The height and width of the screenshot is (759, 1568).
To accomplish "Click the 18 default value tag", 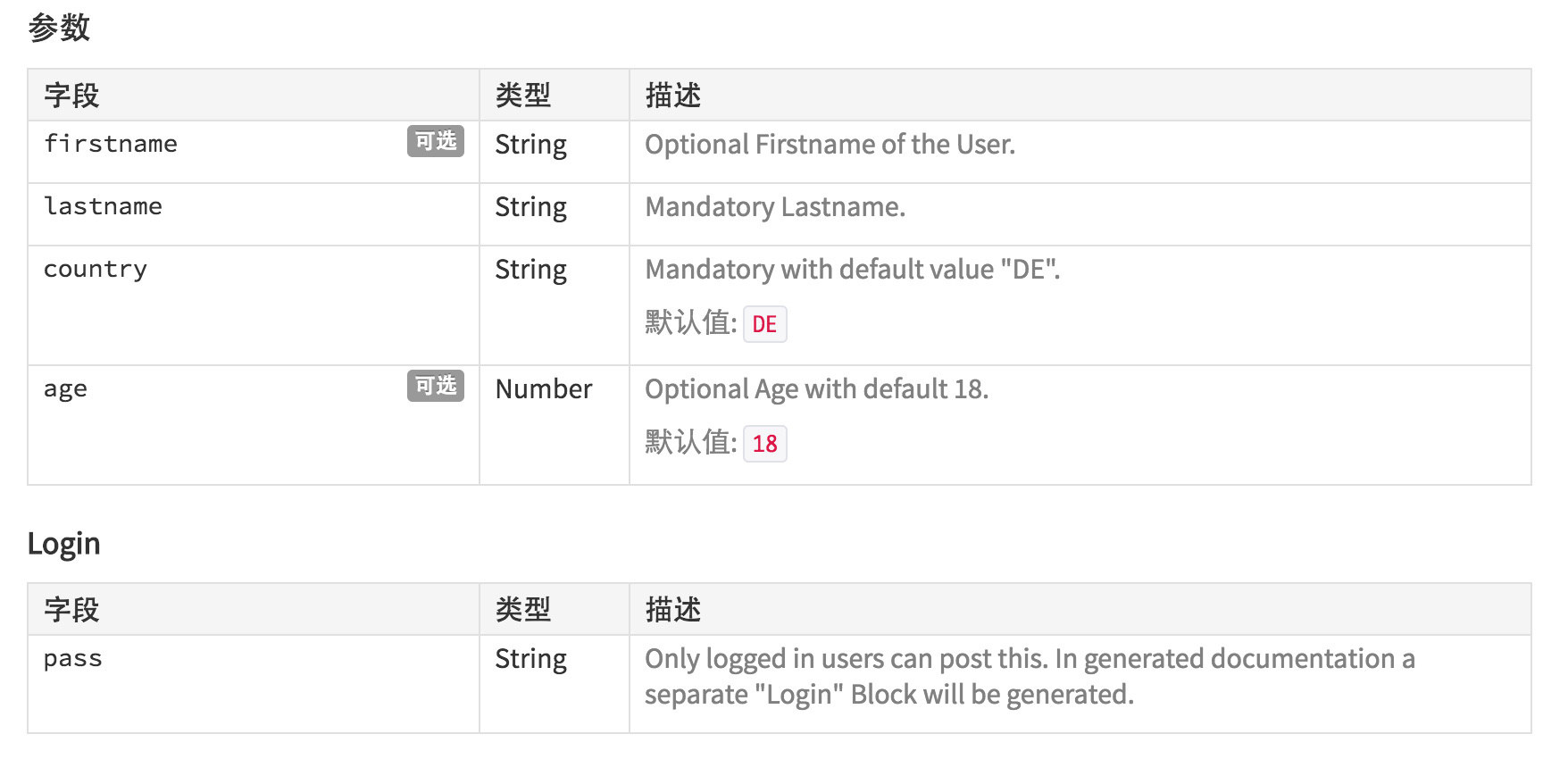I will (x=764, y=444).
